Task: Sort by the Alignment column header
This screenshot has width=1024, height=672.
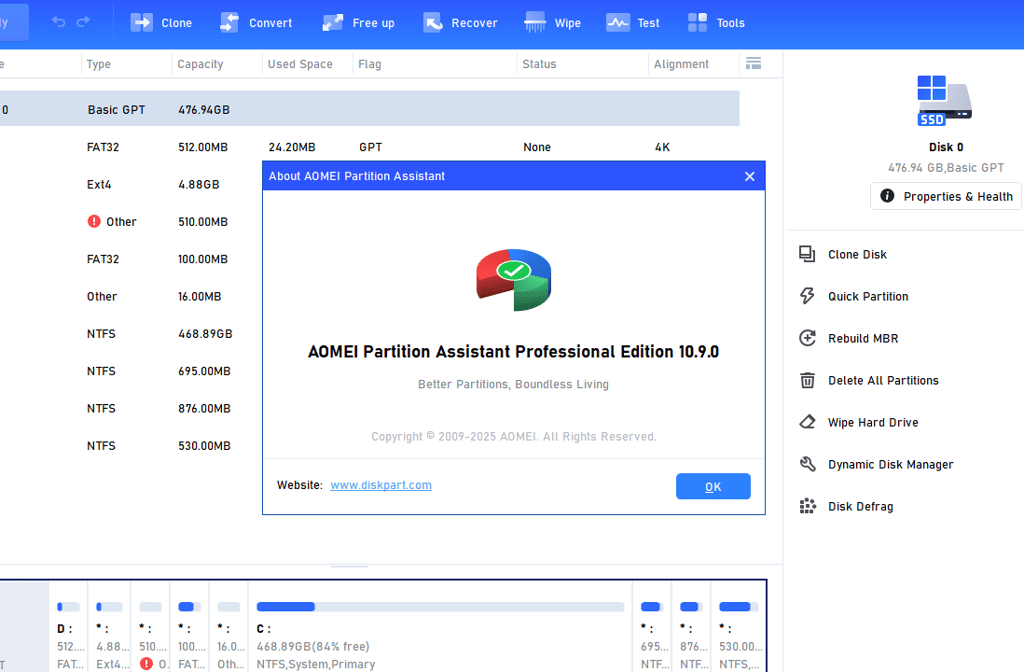Action: tap(681, 64)
